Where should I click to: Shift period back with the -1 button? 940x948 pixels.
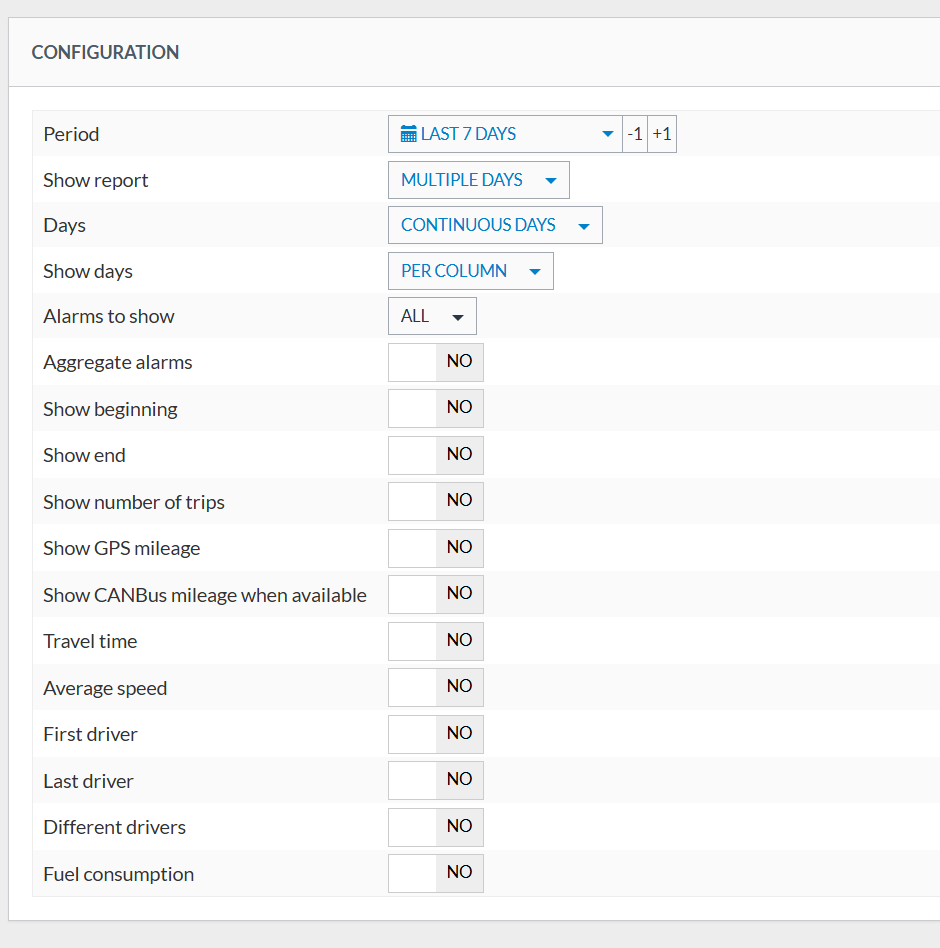(x=635, y=134)
